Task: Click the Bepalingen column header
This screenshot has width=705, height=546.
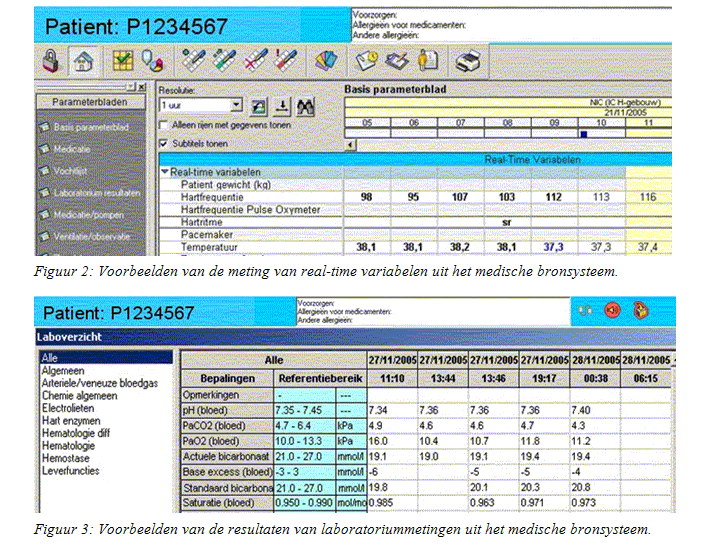Action: 228,378
